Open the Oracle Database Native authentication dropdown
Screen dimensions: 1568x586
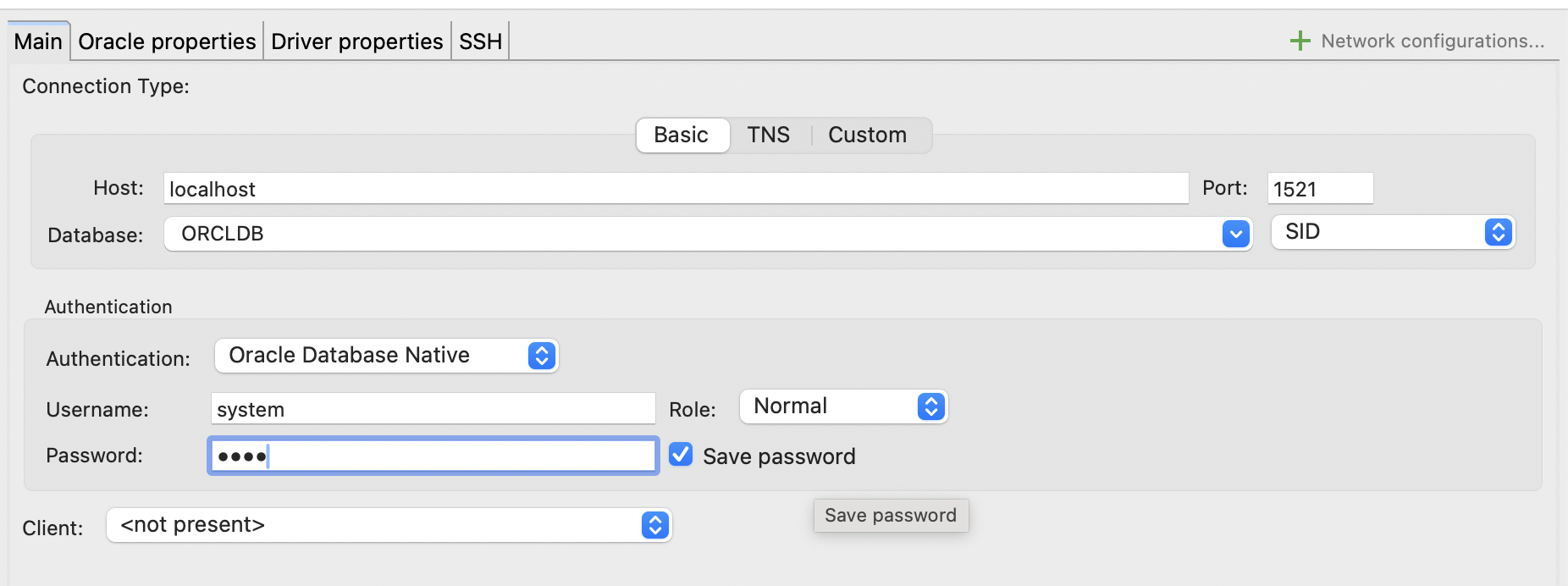pos(386,356)
